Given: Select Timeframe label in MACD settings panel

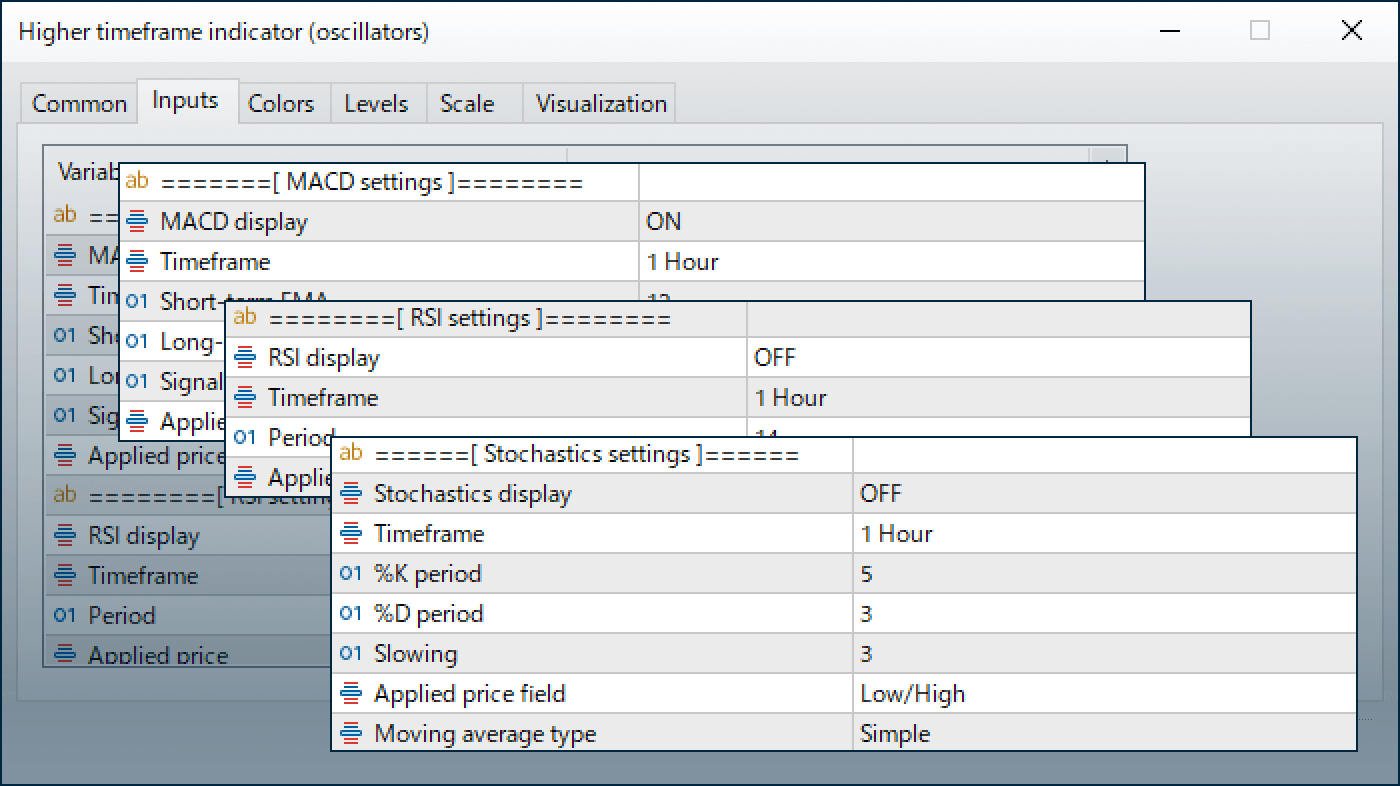Looking at the screenshot, I should [x=215, y=262].
